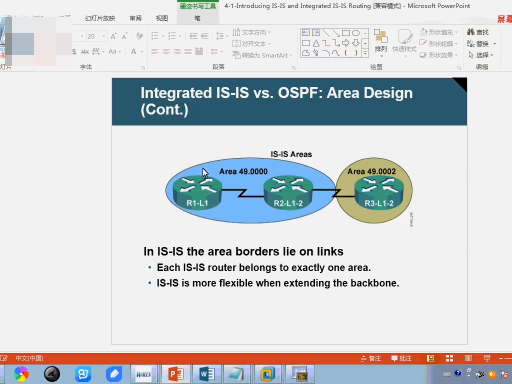Click bullet 'Each IS-IS router belongs to exactly one area.'
The image size is (512, 384).
pos(263,267)
